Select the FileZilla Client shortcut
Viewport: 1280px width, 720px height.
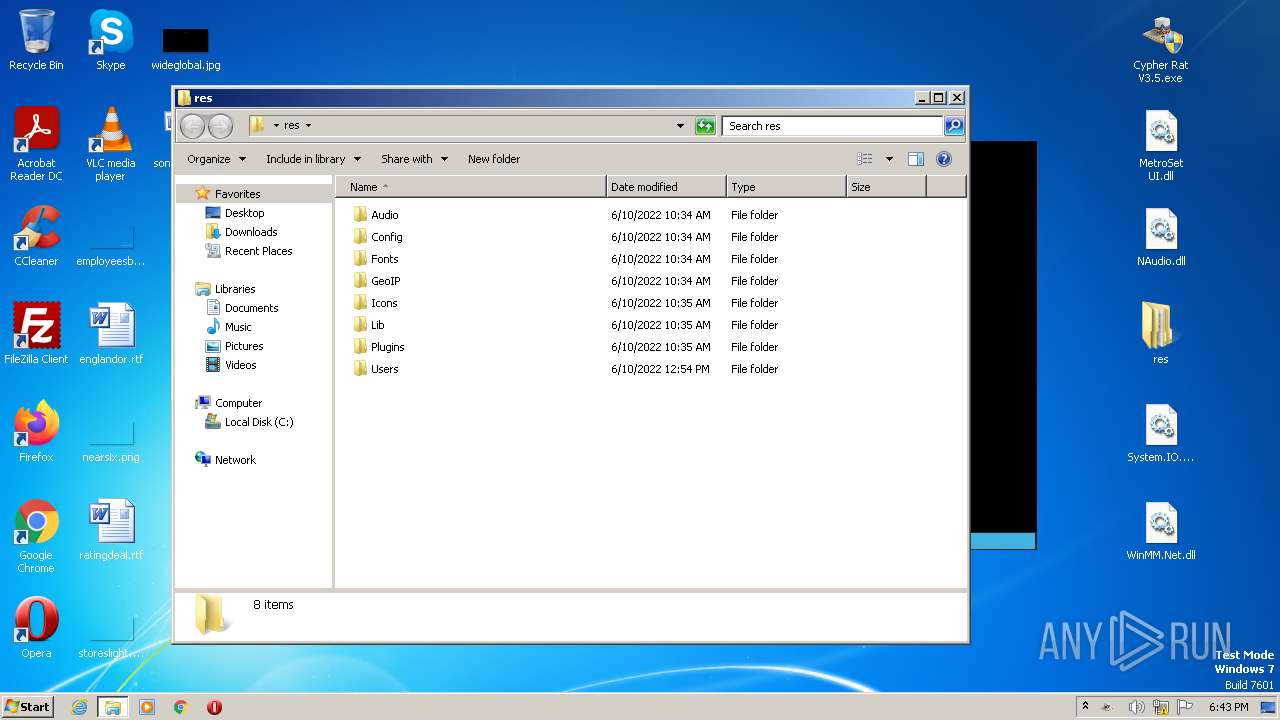(x=36, y=334)
